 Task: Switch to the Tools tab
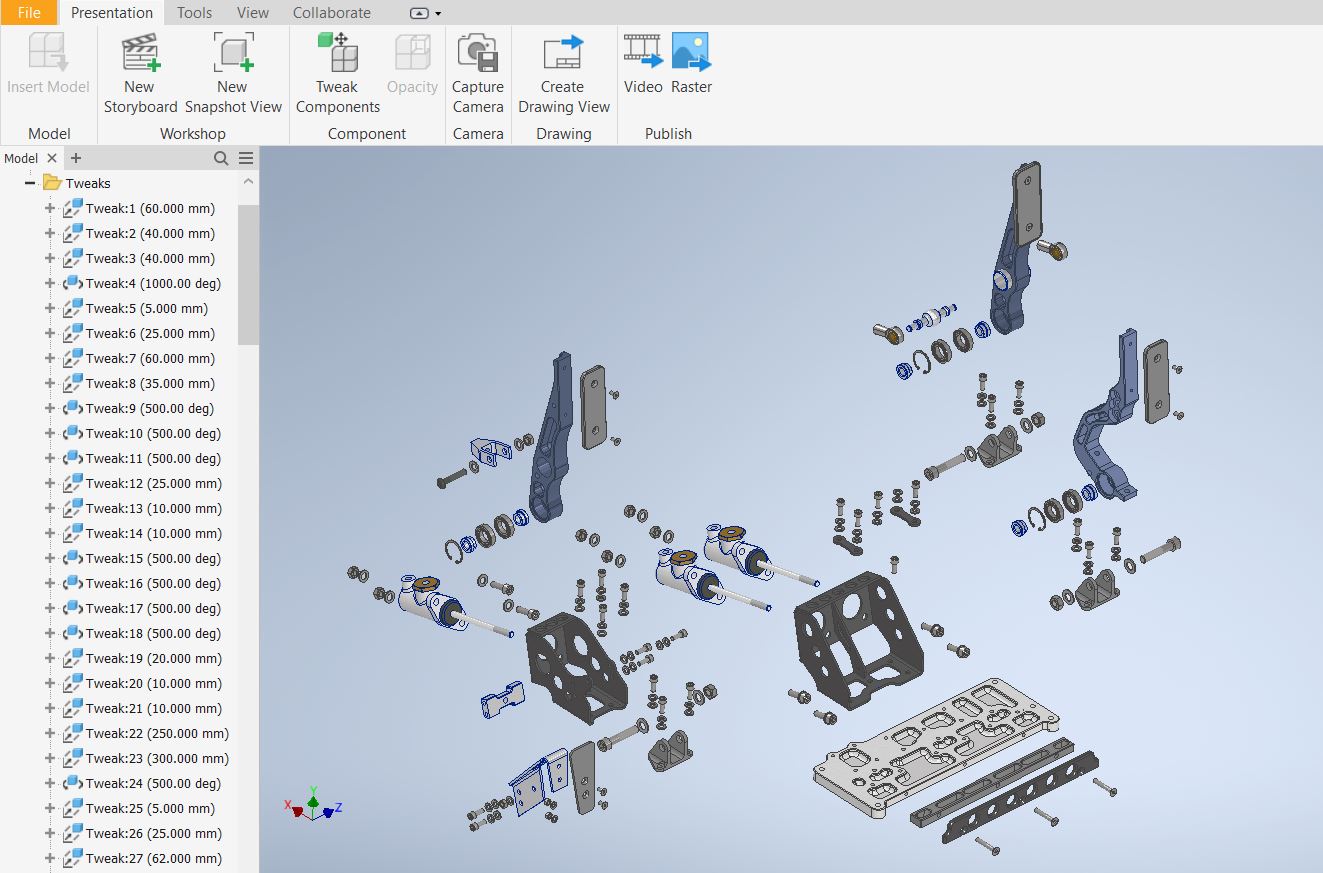coord(194,12)
